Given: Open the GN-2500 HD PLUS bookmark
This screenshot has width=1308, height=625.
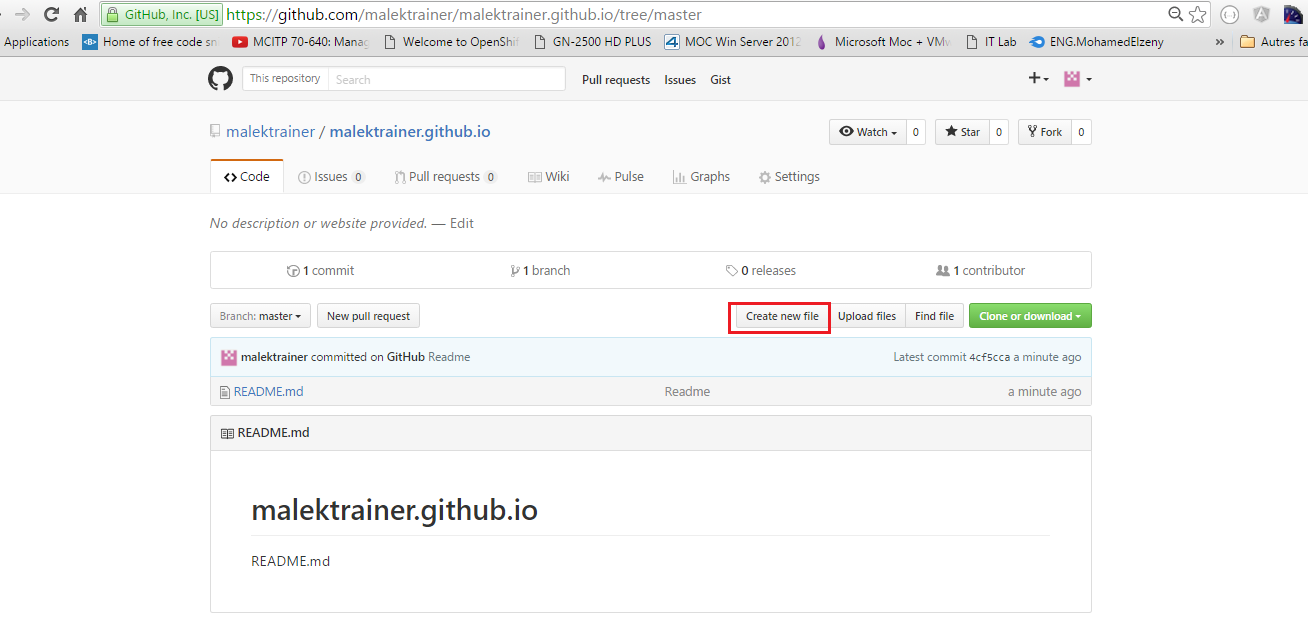Looking at the screenshot, I should pos(593,42).
